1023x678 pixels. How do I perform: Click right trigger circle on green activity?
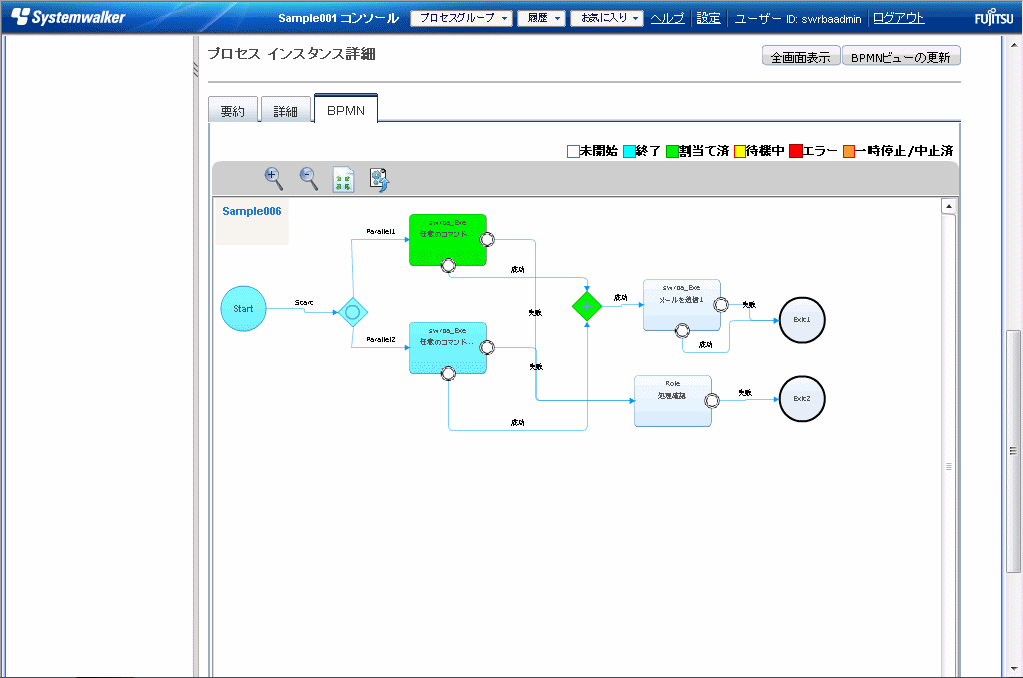click(487, 239)
